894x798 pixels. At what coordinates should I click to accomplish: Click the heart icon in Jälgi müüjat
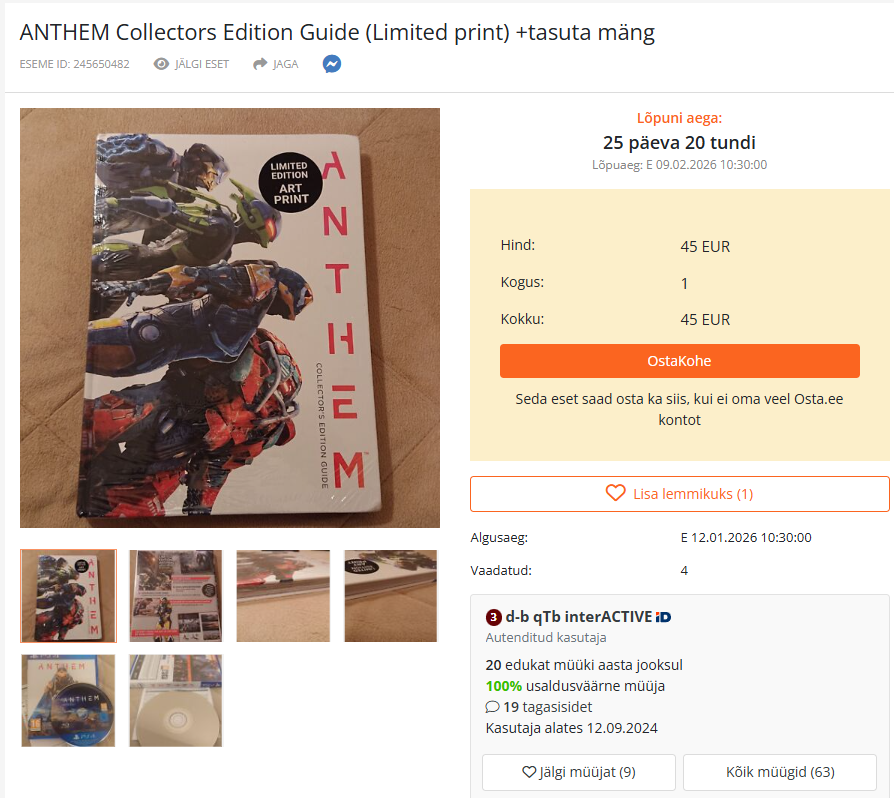(529, 772)
